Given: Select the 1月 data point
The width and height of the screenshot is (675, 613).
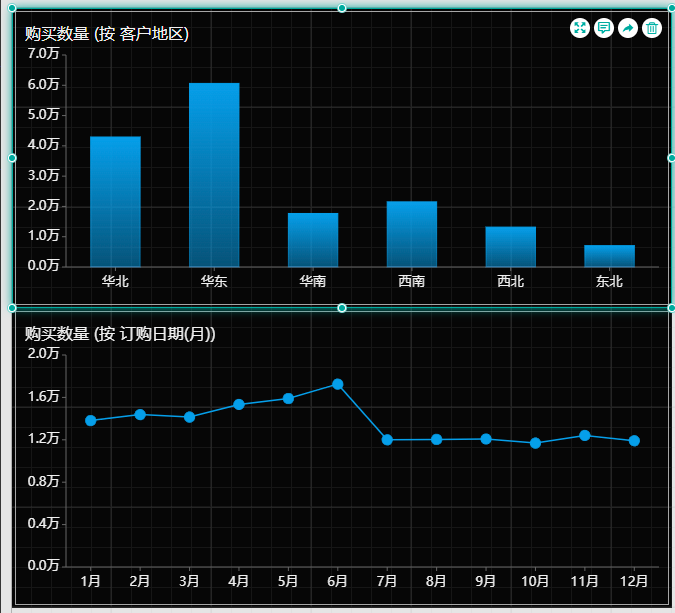Looking at the screenshot, I should tap(91, 421).
